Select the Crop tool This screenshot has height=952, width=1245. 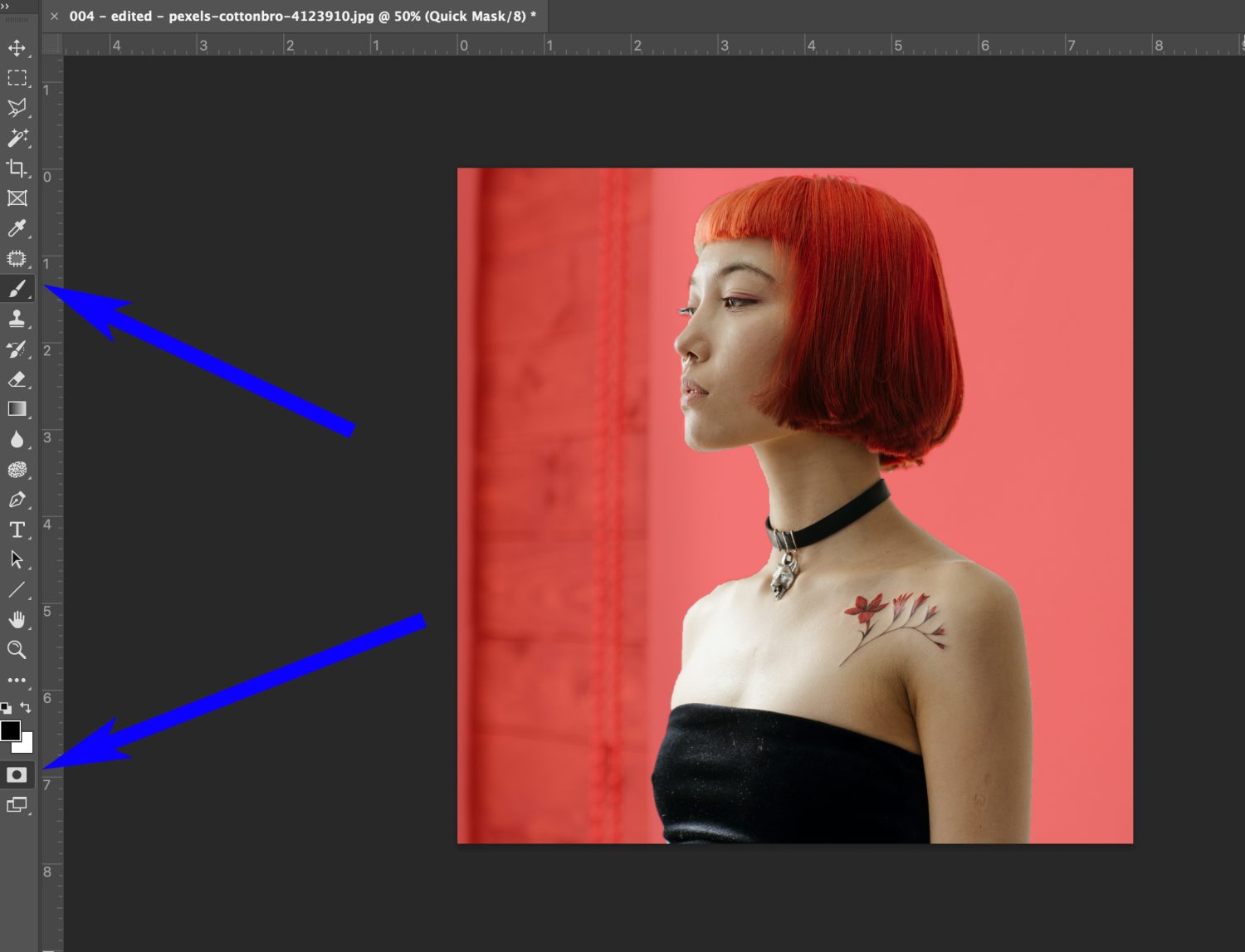point(17,168)
